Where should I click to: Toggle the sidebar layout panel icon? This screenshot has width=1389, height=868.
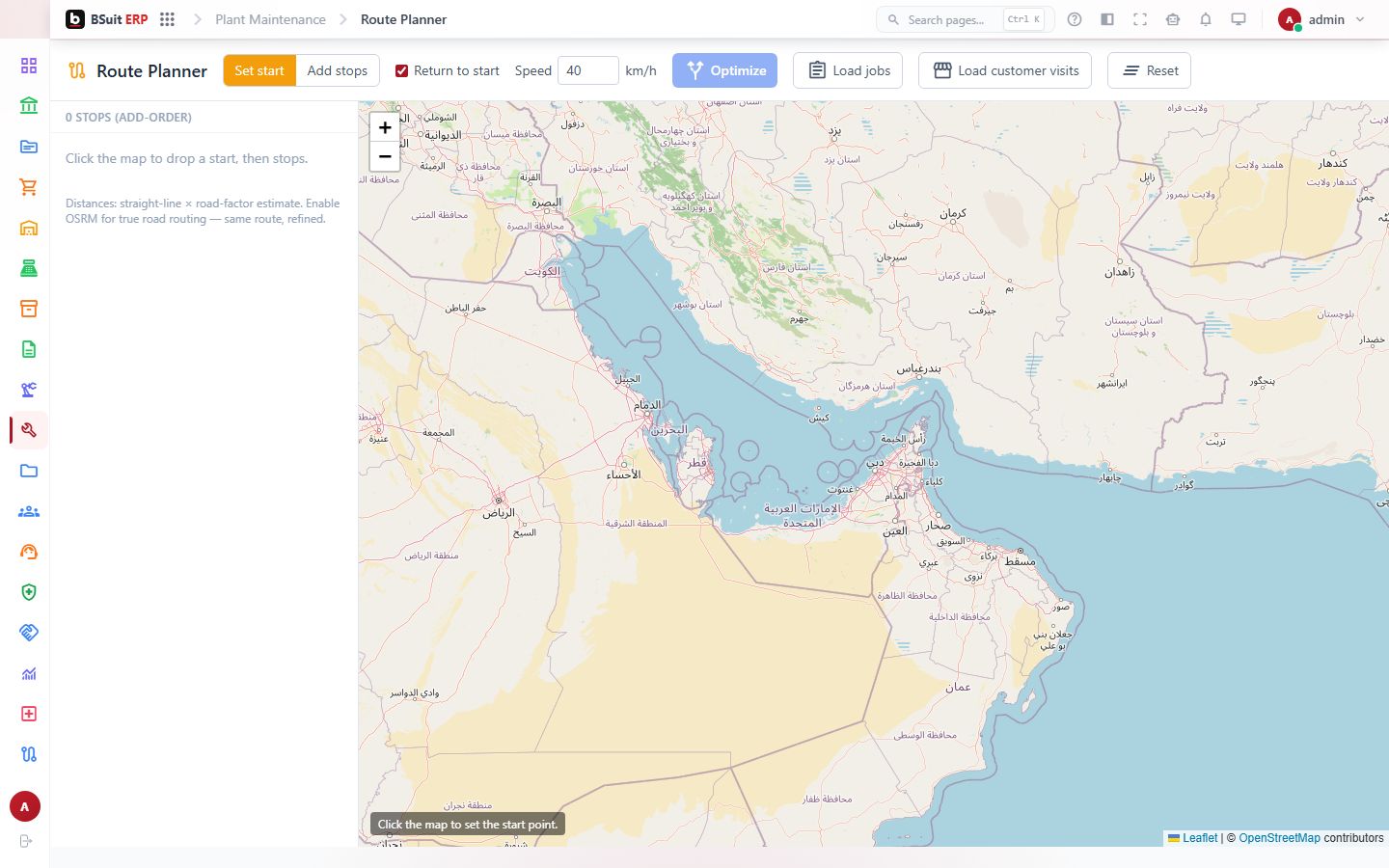1107,19
